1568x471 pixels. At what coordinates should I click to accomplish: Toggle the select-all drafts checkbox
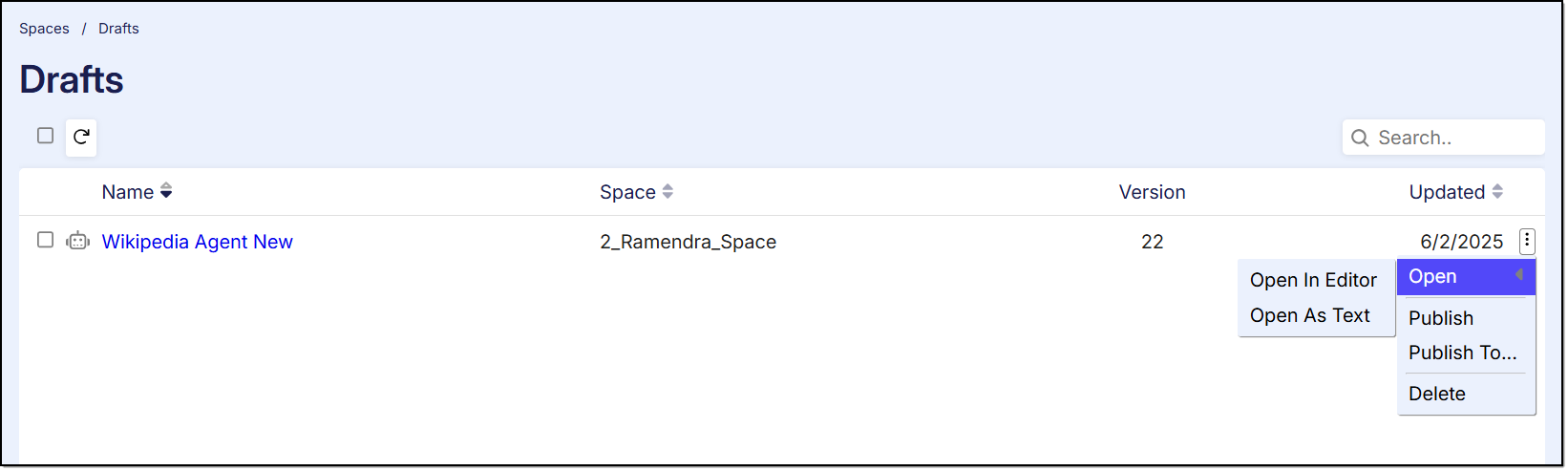pos(45,136)
